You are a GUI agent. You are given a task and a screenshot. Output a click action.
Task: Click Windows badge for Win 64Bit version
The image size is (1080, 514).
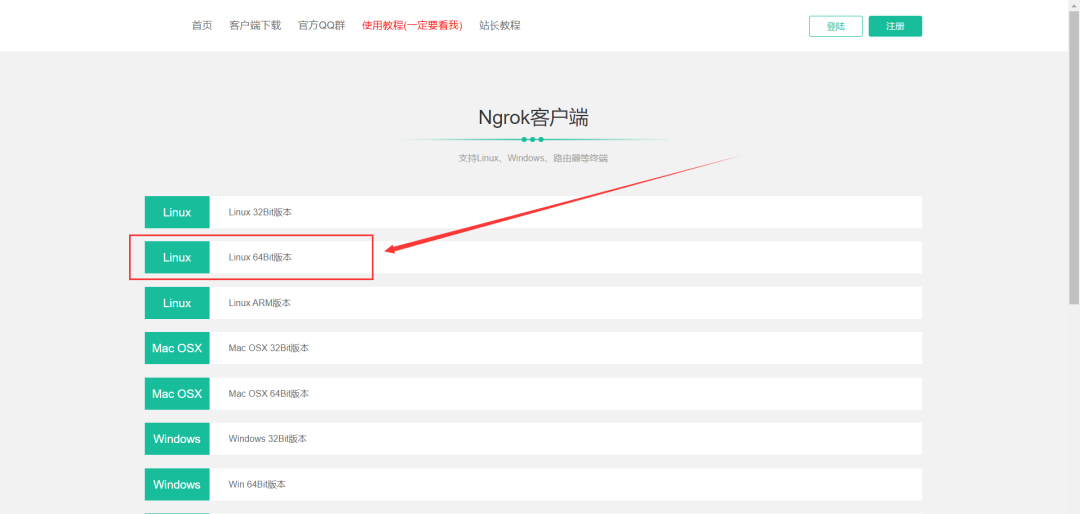pos(177,484)
